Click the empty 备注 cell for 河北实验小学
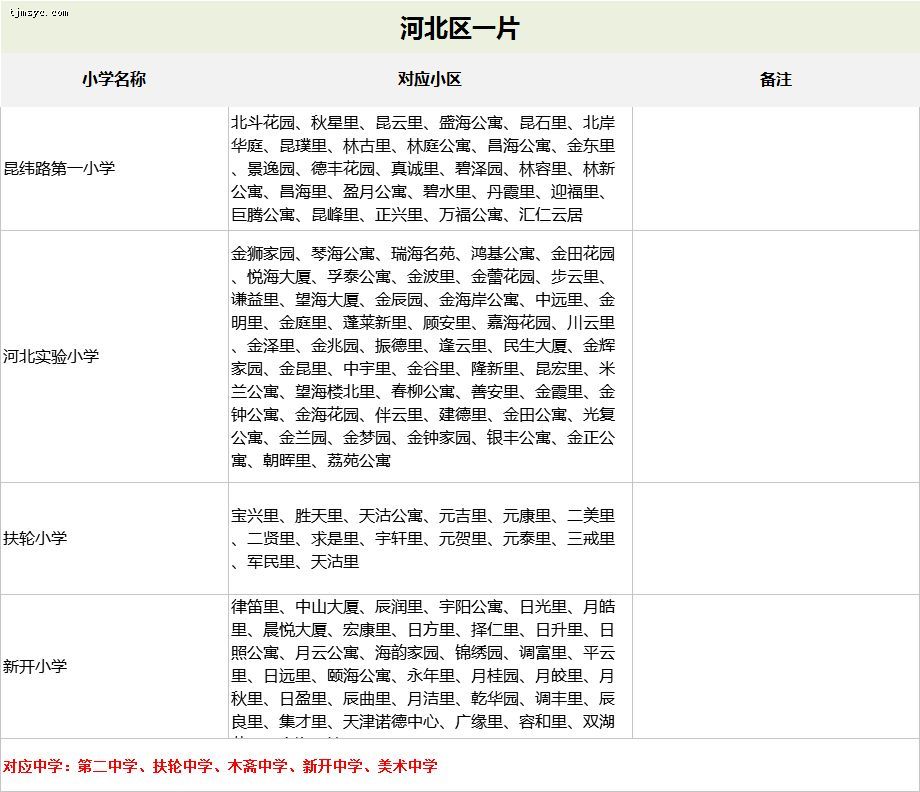The height and width of the screenshot is (792, 920). [775, 356]
